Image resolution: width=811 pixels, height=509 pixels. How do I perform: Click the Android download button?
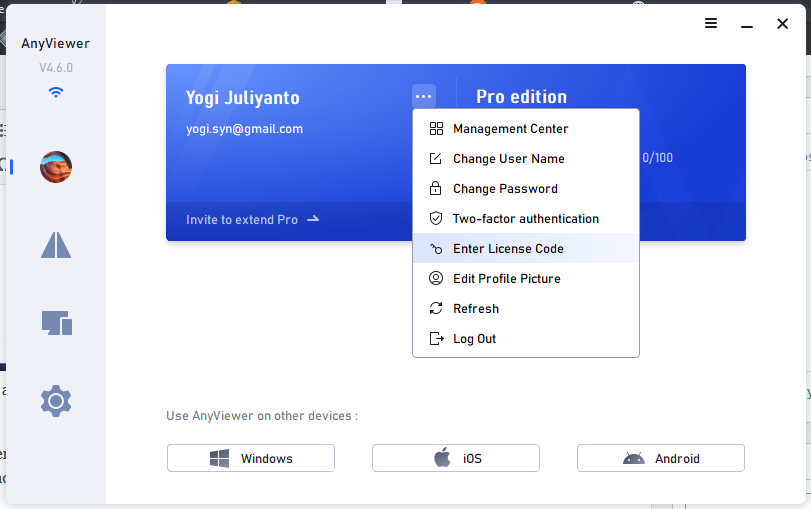pos(661,458)
